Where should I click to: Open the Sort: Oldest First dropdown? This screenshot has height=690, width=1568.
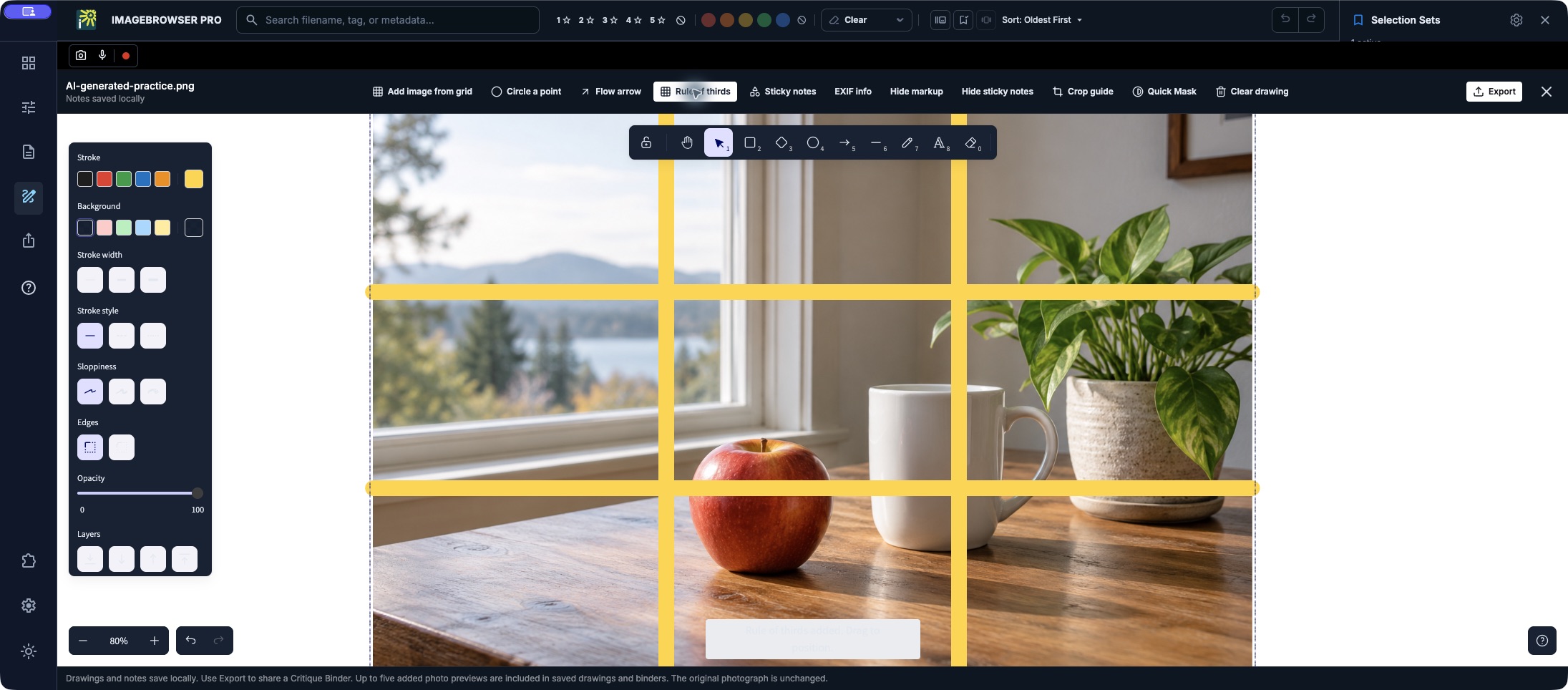[x=1042, y=20]
